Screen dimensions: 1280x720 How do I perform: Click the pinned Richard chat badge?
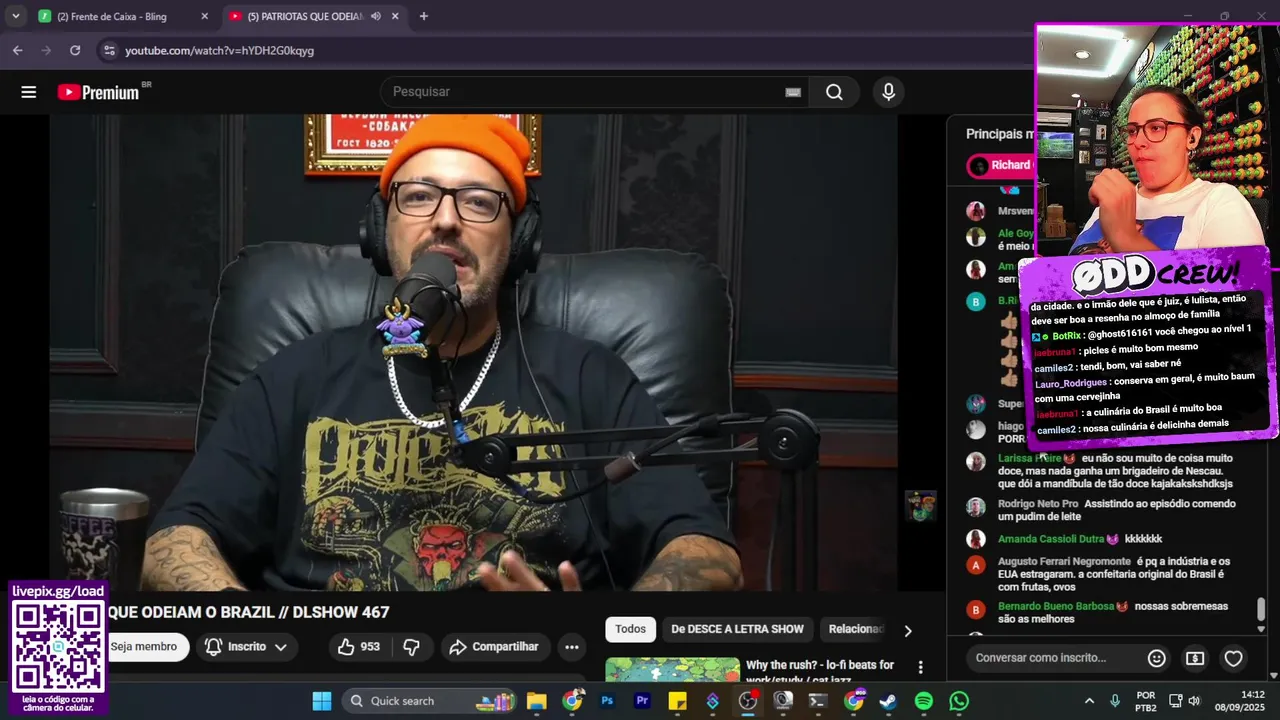coord(1000,165)
